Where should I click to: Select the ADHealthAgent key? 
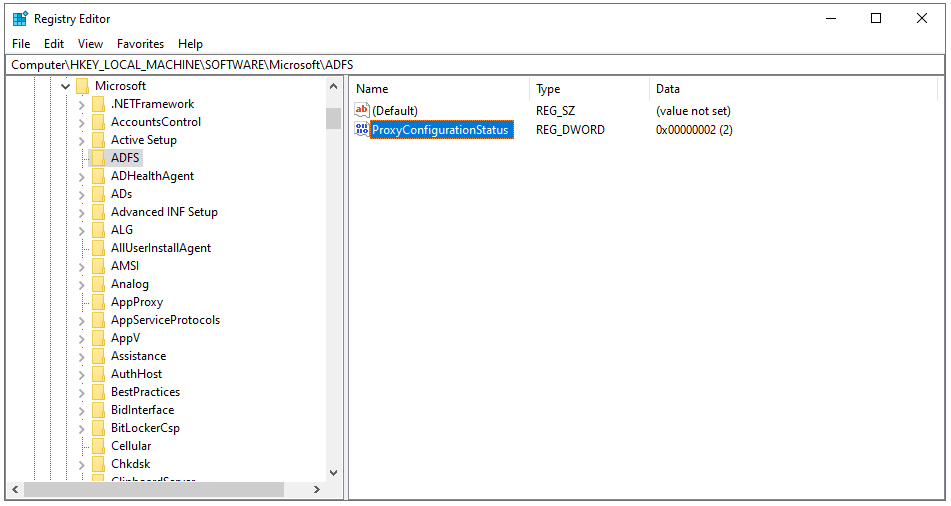pos(152,176)
